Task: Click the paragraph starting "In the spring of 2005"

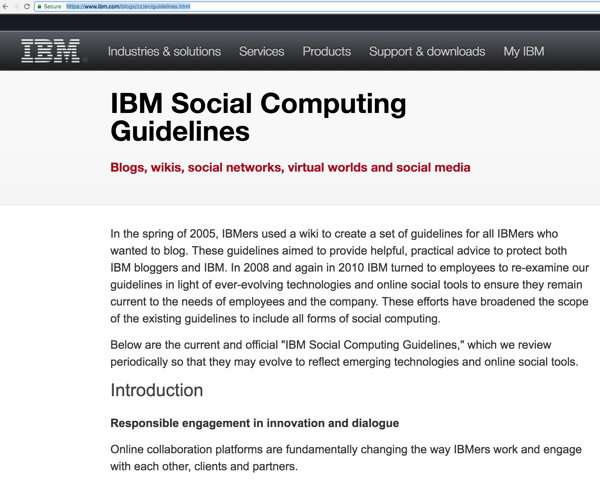Action: [349, 276]
